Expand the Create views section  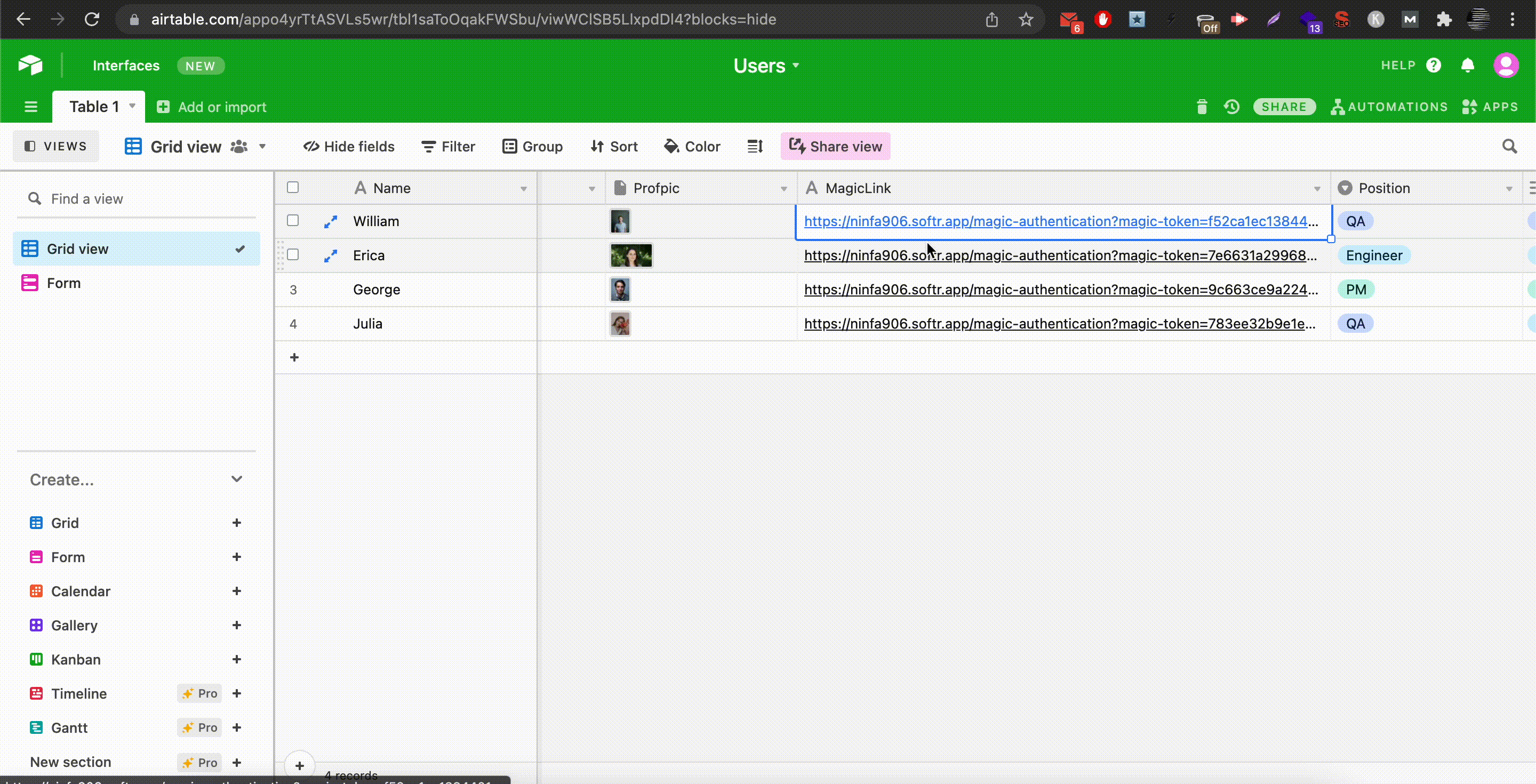click(237, 479)
